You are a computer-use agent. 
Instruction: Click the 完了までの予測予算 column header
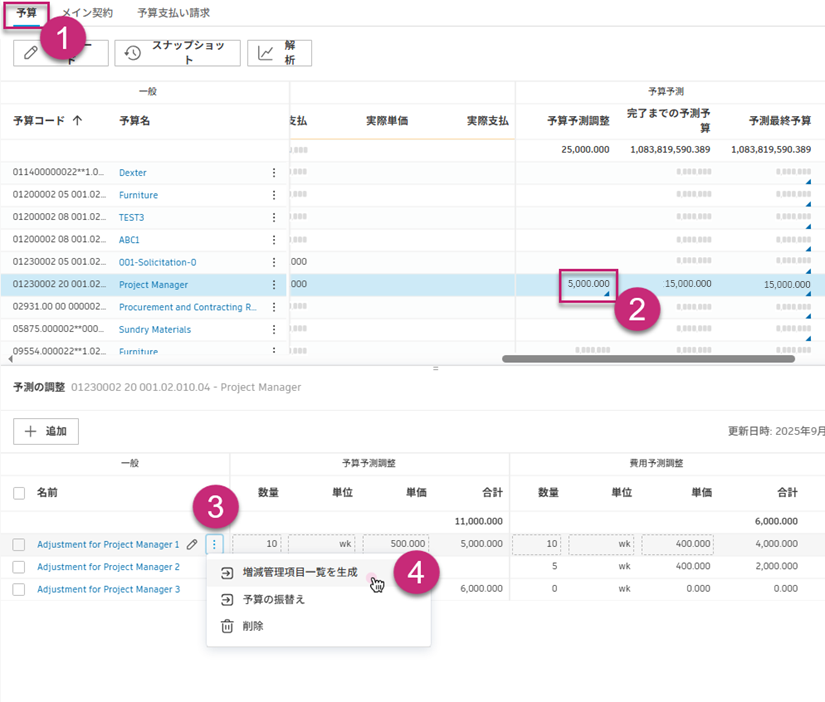point(668,121)
